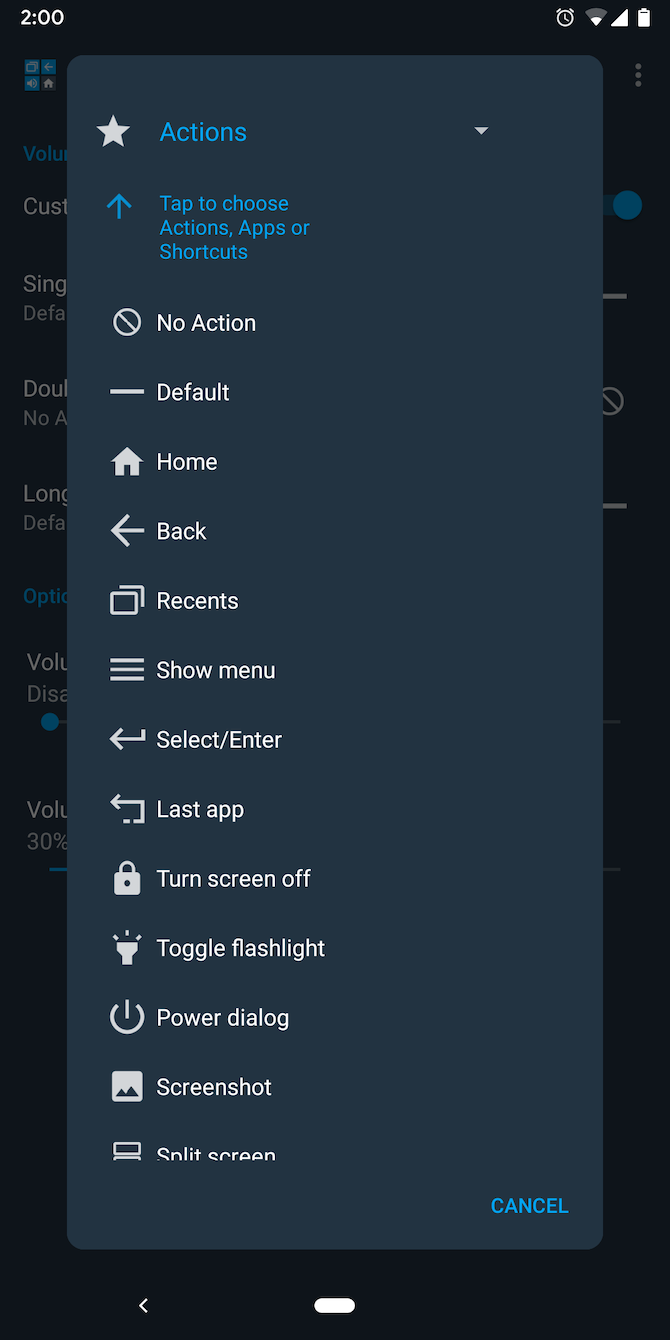Tap the Toggle flashlight icon
Image resolution: width=670 pixels, height=1340 pixels.
point(126,947)
